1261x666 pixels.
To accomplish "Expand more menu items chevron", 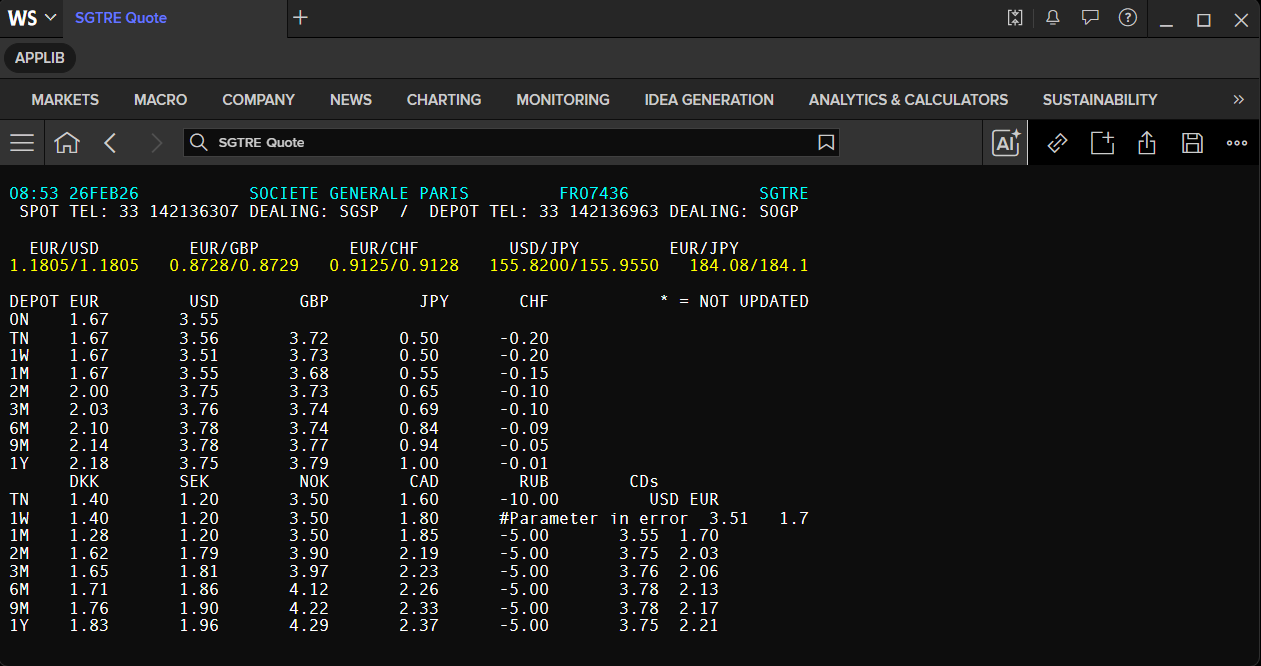I will point(1239,100).
